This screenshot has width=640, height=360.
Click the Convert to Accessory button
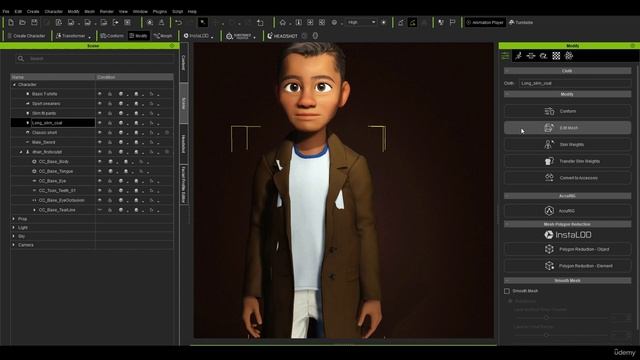click(x=567, y=178)
